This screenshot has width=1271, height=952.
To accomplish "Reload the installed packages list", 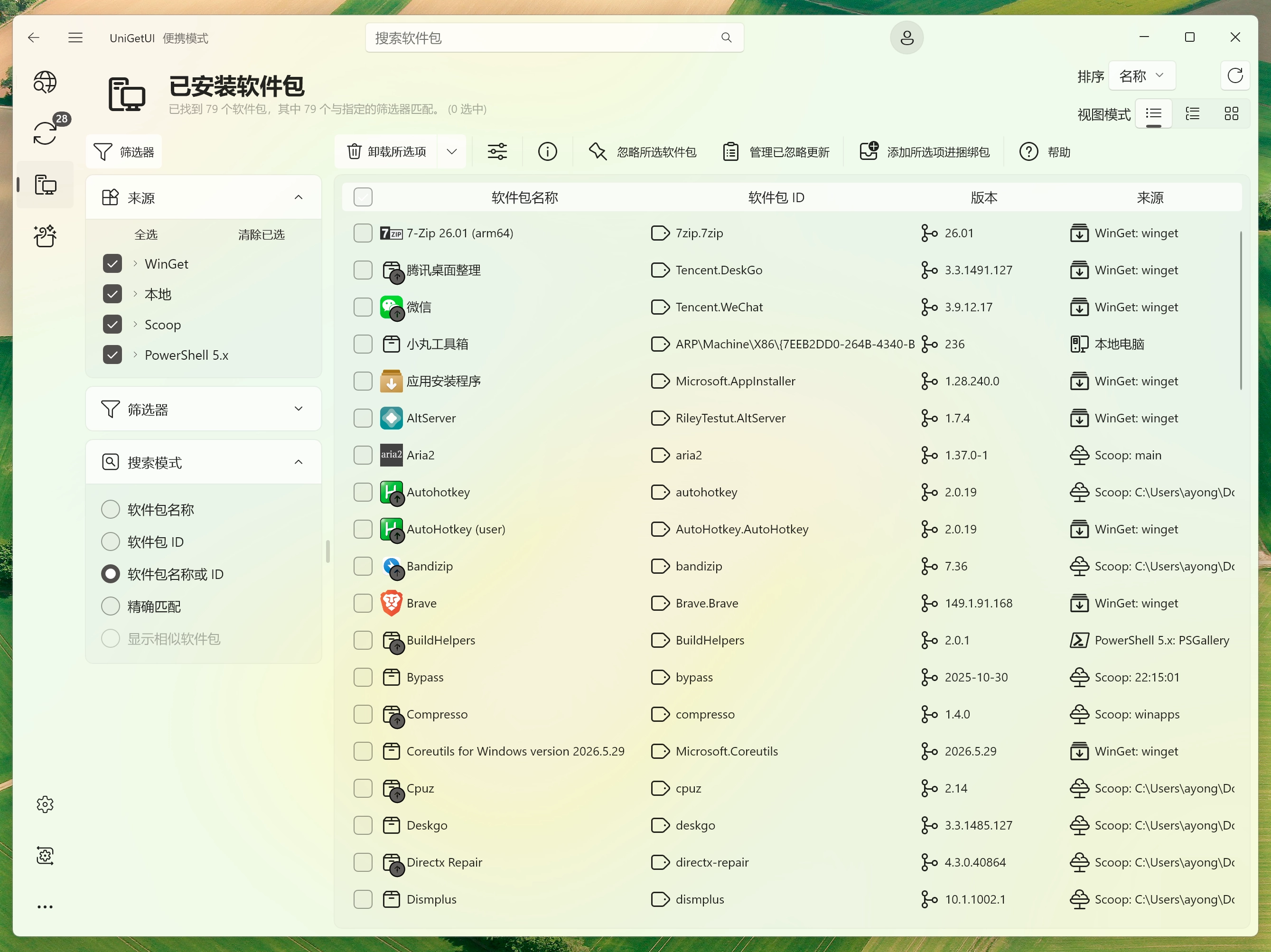I will point(1235,76).
